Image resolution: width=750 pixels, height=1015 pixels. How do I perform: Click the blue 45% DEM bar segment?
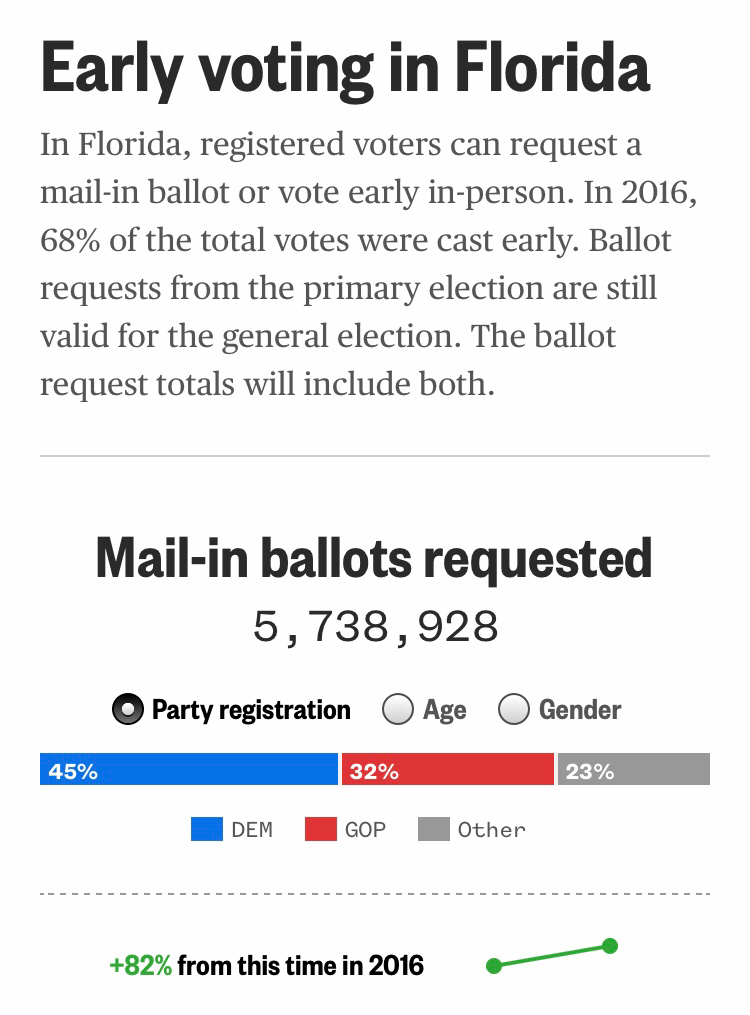pos(189,769)
